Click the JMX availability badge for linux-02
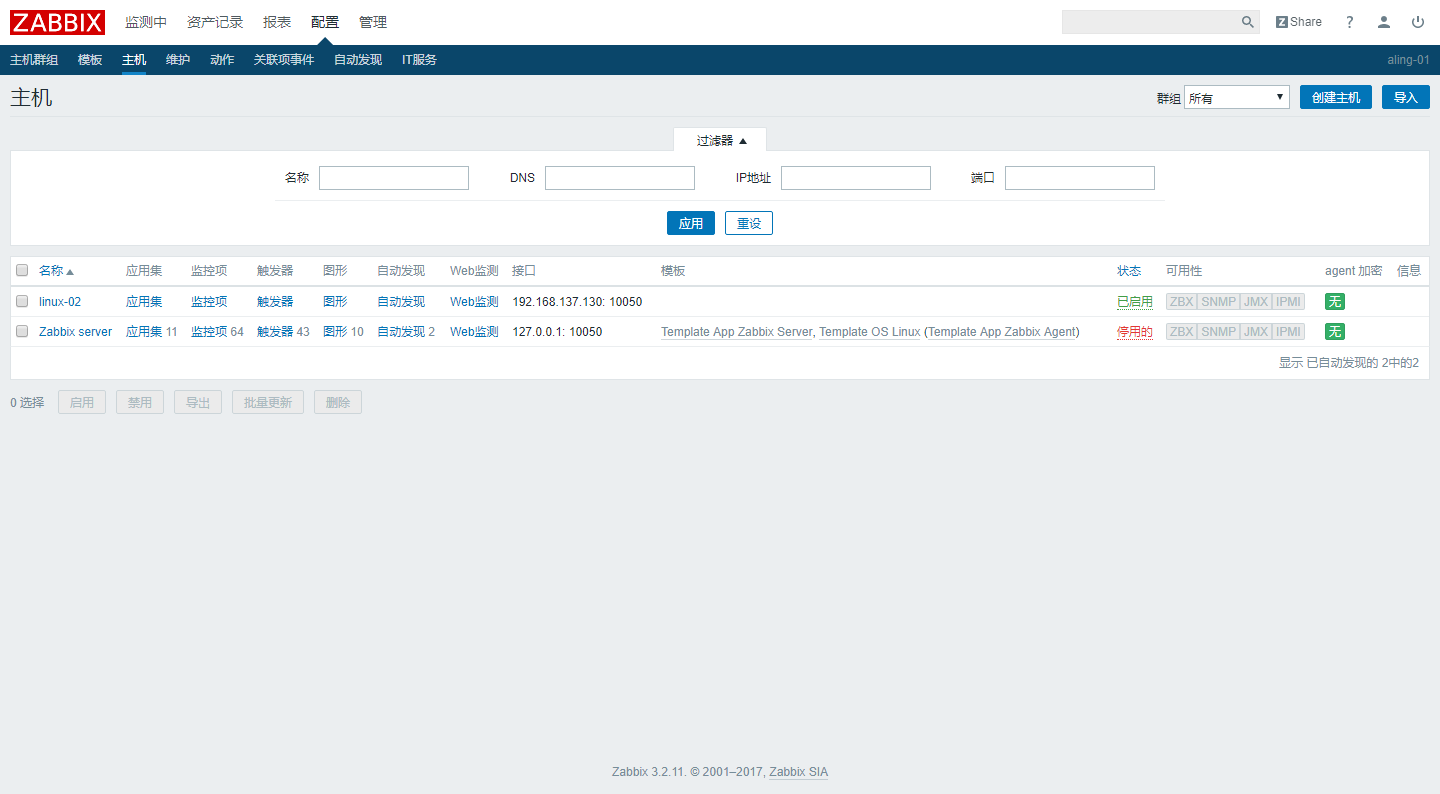1440x794 pixels. point(1255,301)
